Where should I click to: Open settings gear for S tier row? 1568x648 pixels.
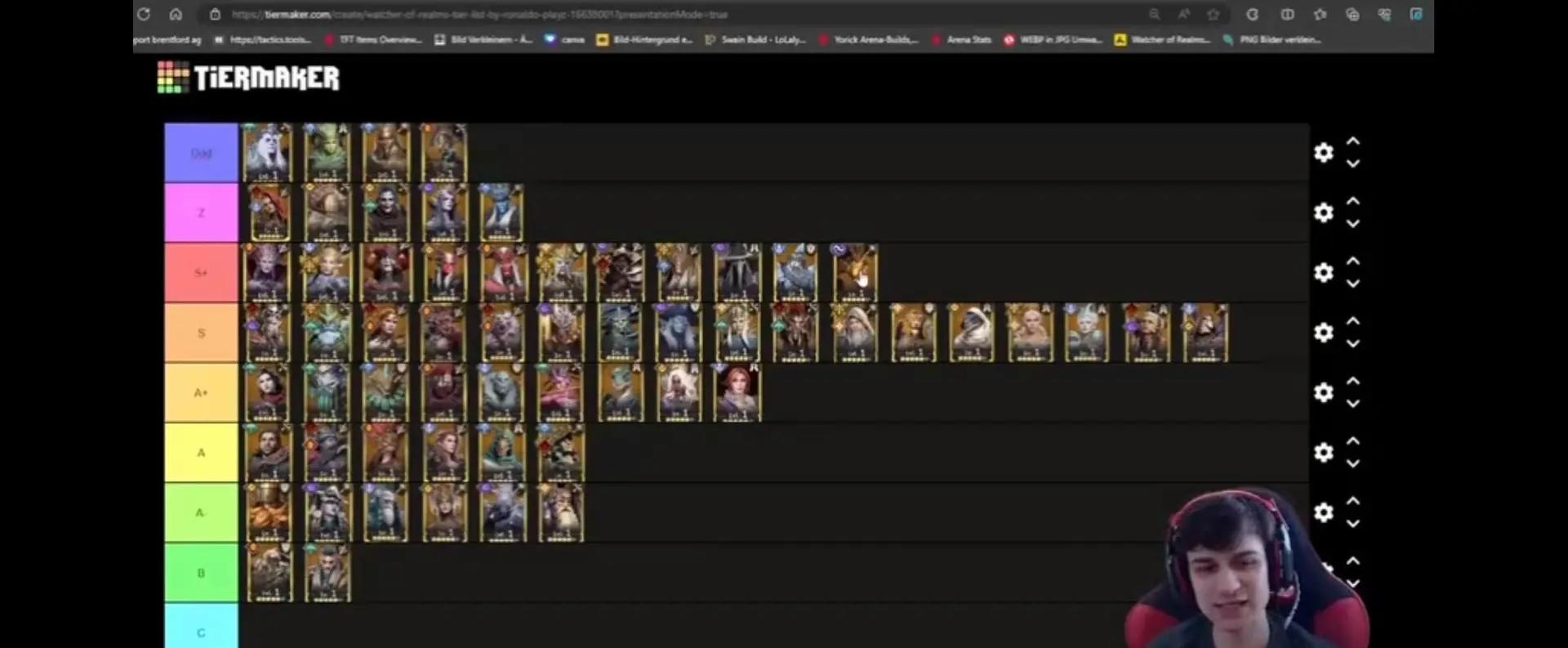tap(1324, 333)
